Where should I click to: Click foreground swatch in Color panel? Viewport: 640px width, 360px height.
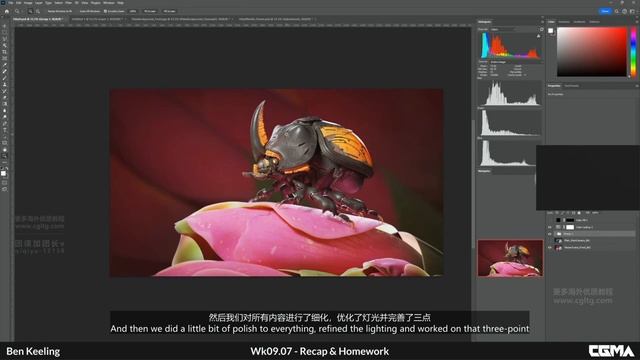[x=551, y=31]
